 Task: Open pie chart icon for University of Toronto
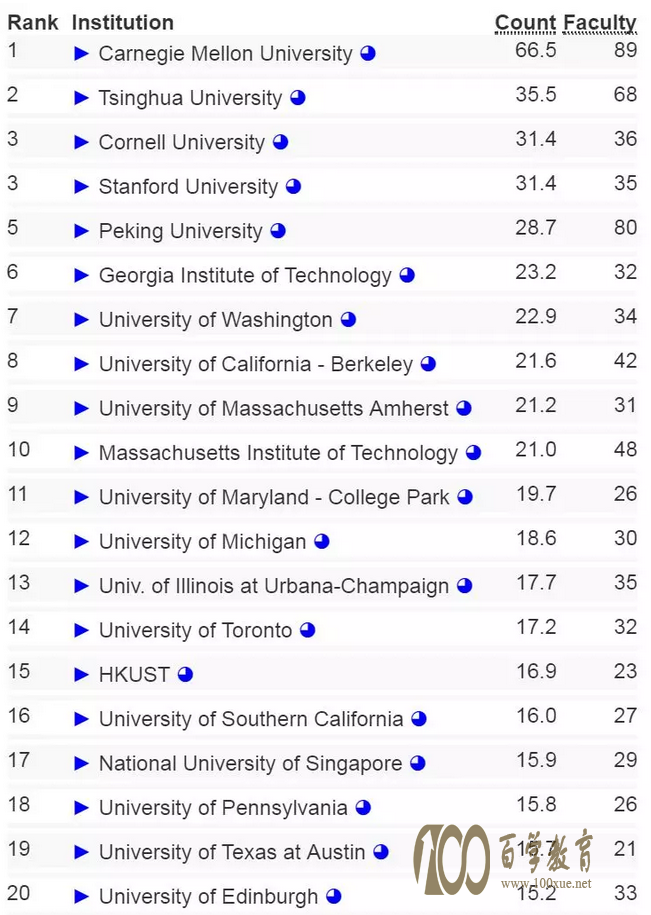coord(307,630)
